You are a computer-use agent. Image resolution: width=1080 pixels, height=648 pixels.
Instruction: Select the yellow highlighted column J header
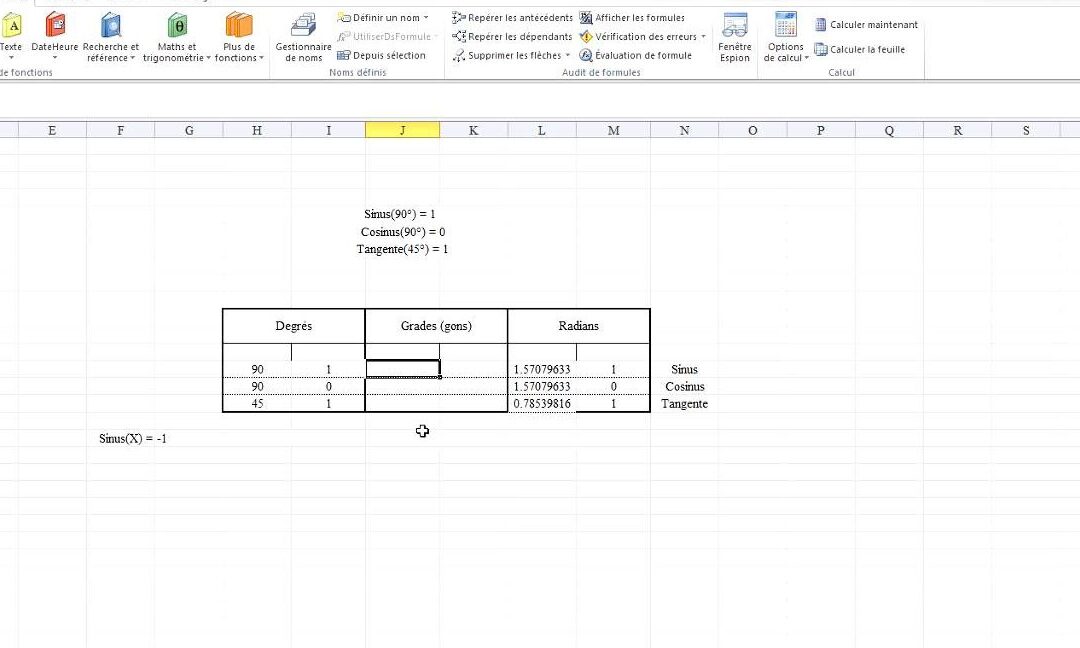pyautogui.click(x=403, y=129)
